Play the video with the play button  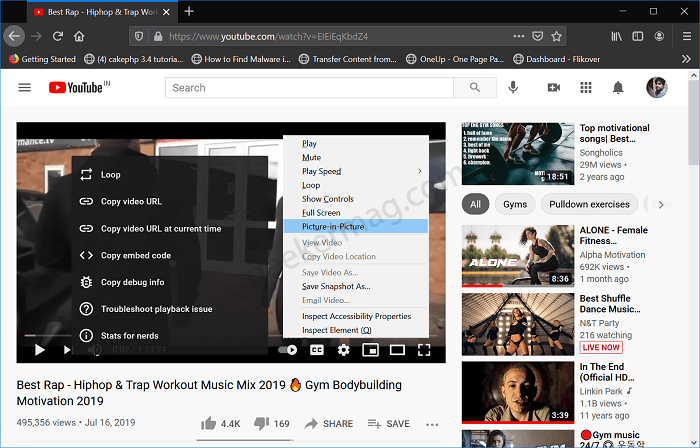pyautogui.click(x=39, y=350)
